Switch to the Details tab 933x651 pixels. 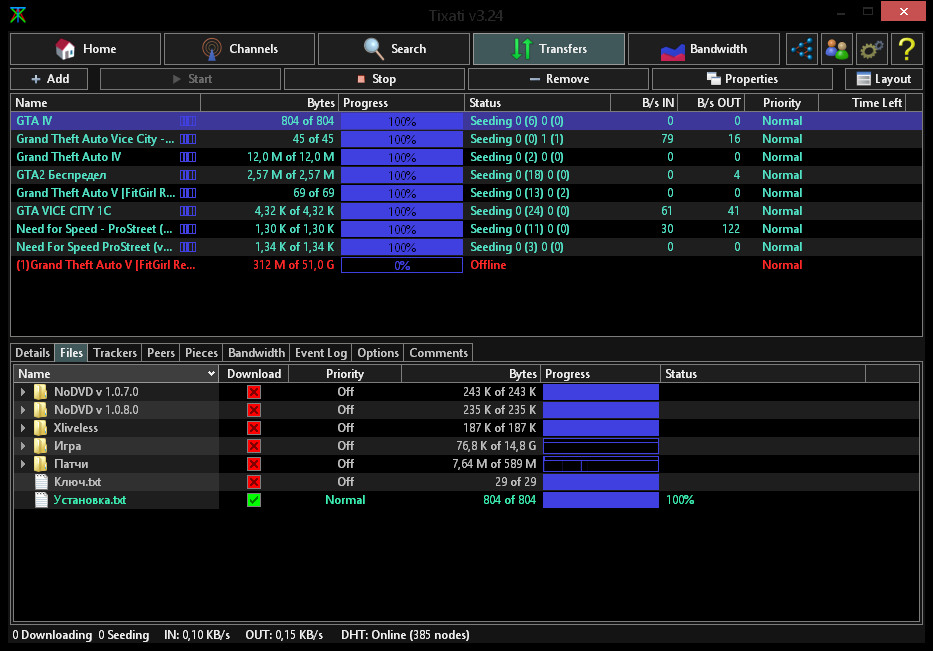33,353
